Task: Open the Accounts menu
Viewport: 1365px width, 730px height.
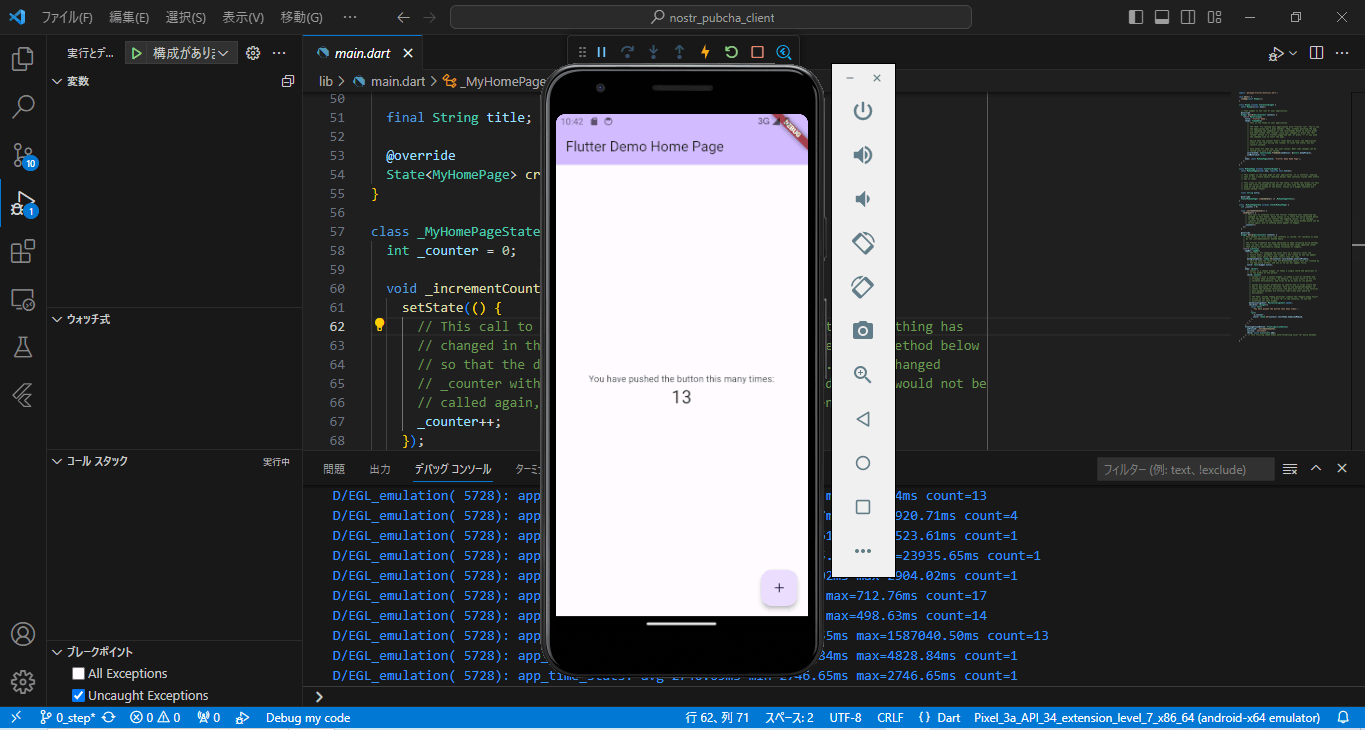Action: pyautogui.click(x=23, y=634)
